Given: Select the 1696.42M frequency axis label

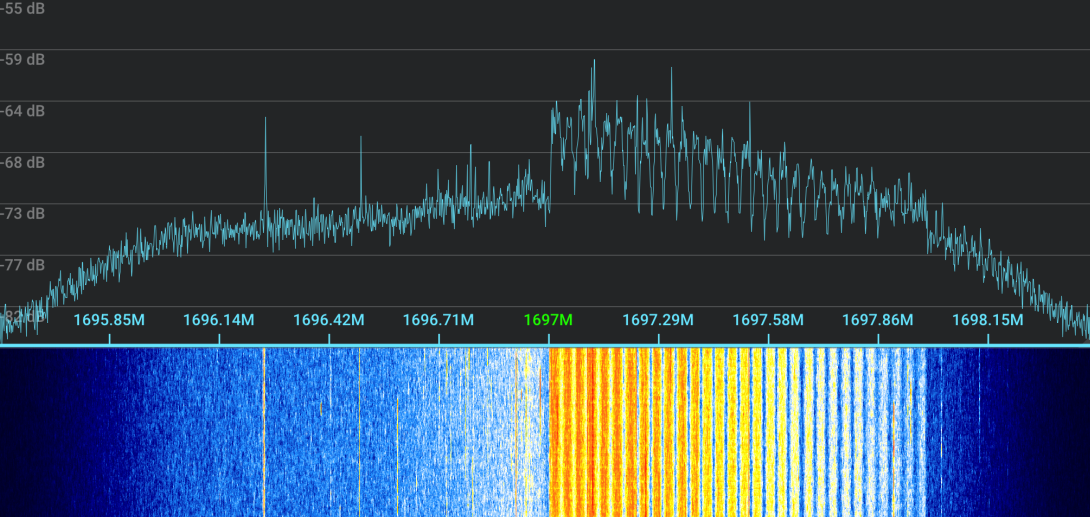Looking at the screenshot, I should click(x=328, y=320).
